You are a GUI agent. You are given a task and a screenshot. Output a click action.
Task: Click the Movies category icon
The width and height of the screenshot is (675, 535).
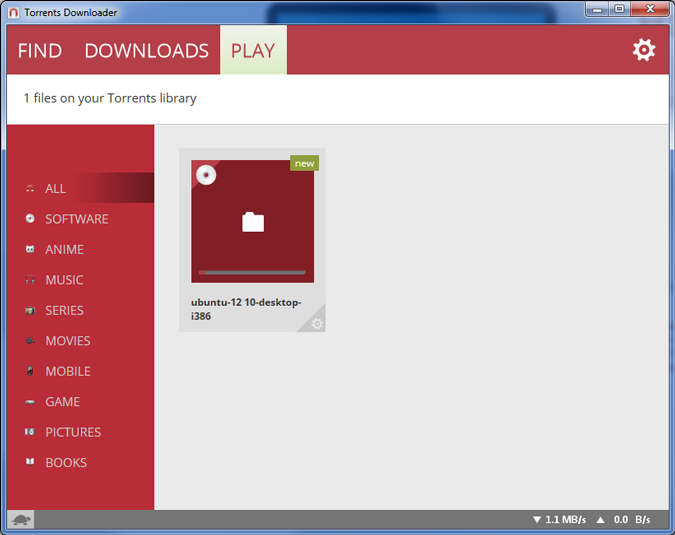[x=30, y=341]
